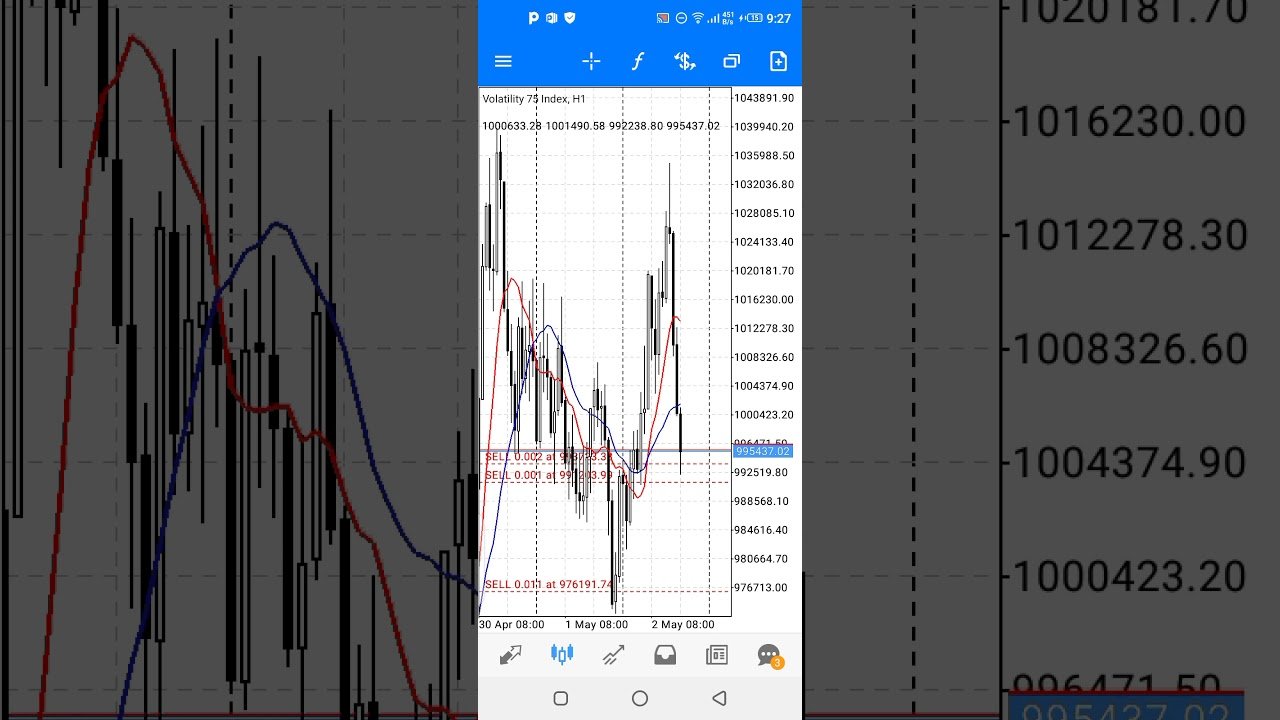Tap the OHLC values line
Viewport: 1280px width, 720px height.
tap(601, 126)
